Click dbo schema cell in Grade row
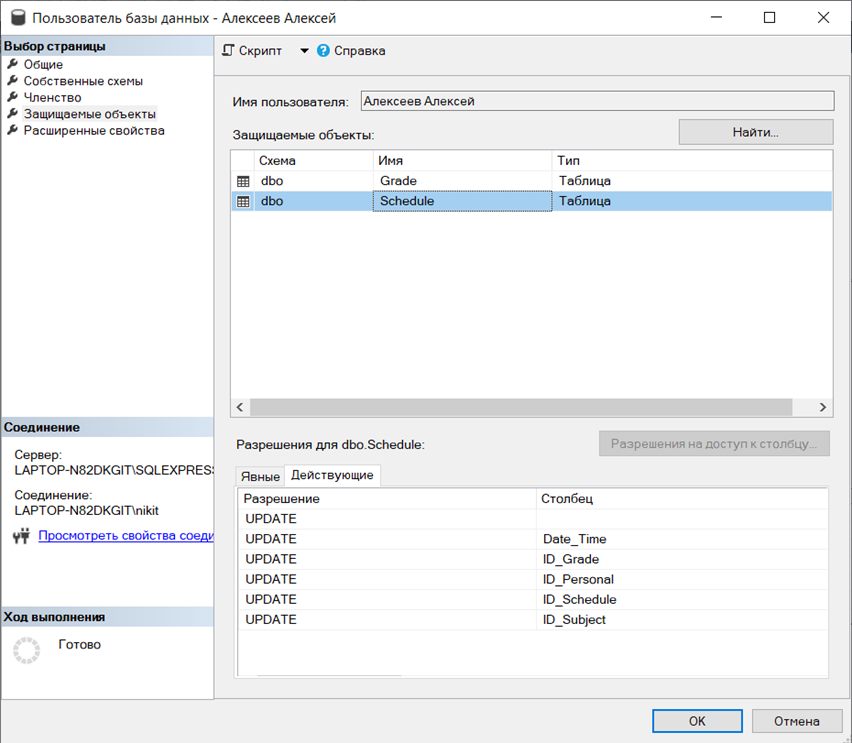Image resolution: width=852 pixels, height=743 pixels. (x=314, y=181)
